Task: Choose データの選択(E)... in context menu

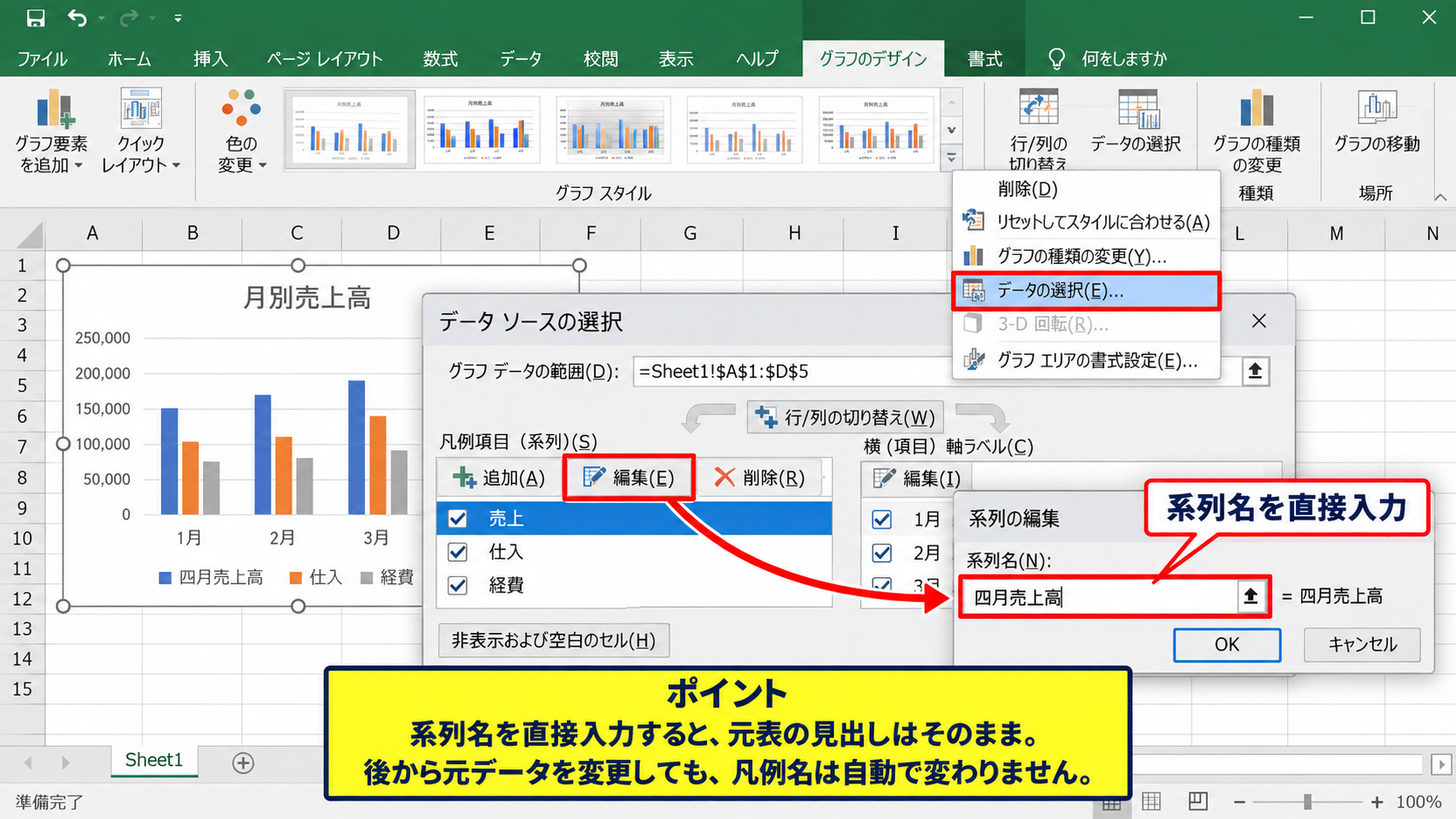Action: pos(1086,291)
